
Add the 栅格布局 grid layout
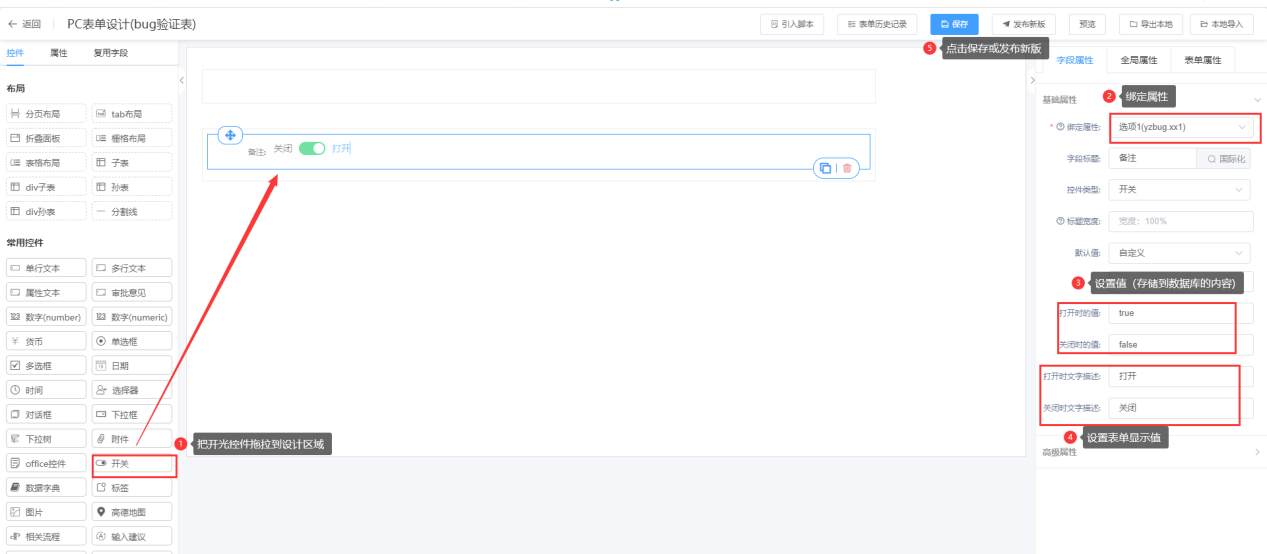click(132, 138)
